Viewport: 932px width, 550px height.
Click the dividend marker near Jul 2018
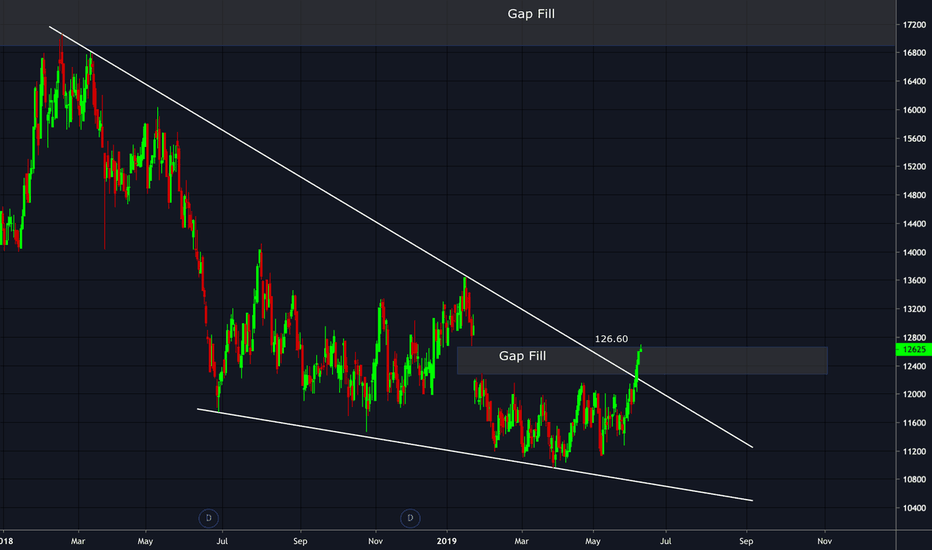click(209, 518)
